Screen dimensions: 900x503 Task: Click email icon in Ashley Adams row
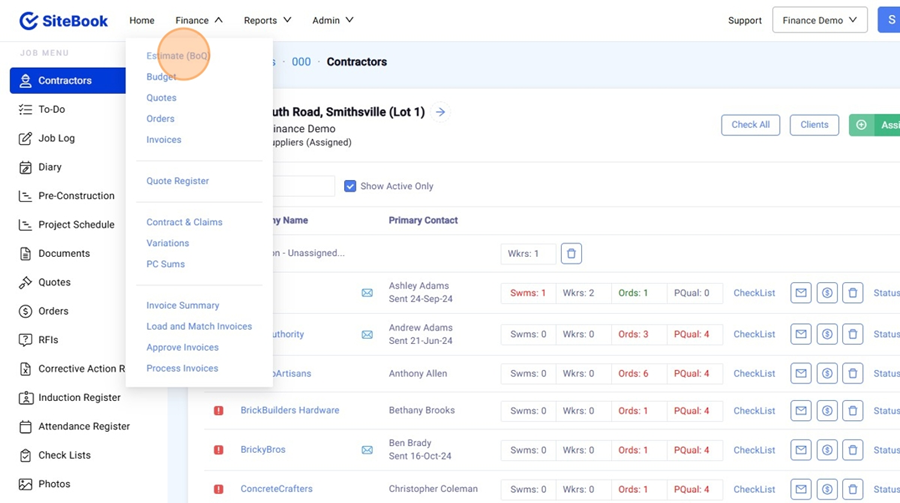[801, 293]
